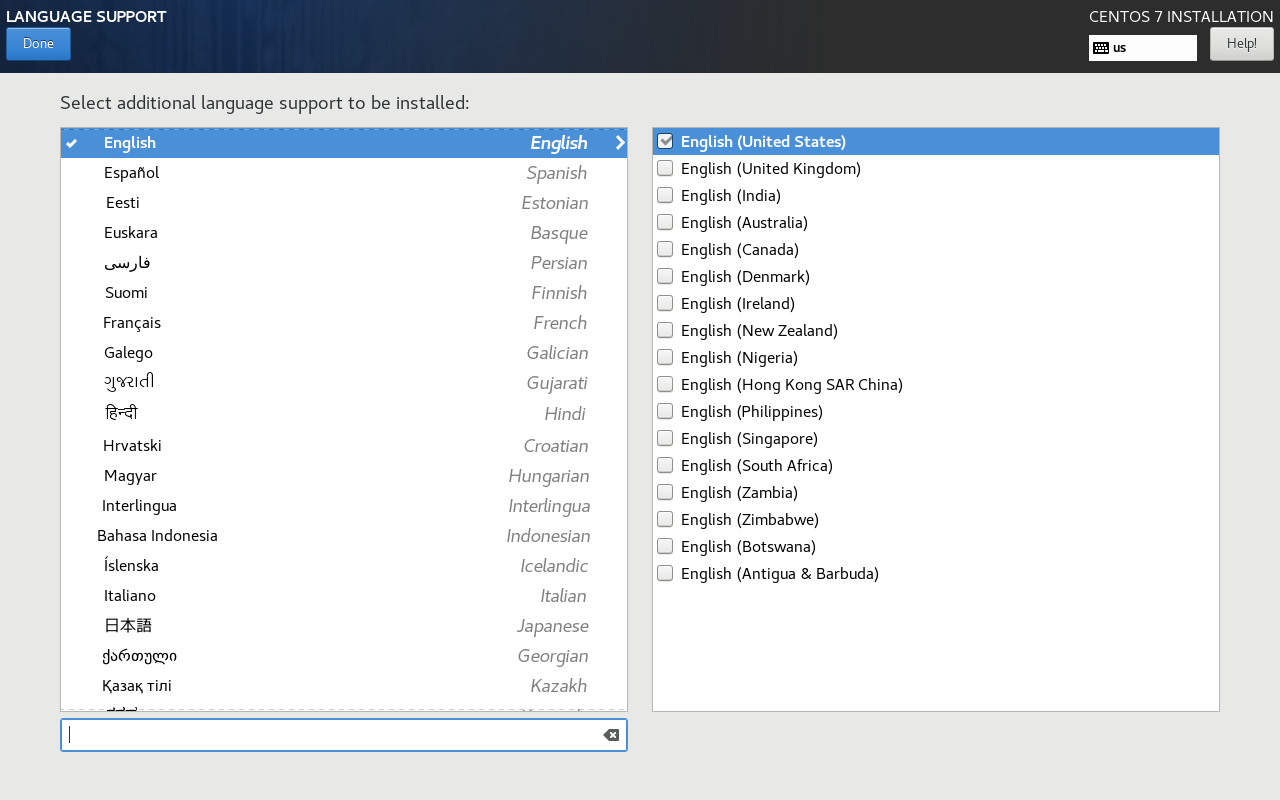Select Eesti (Estonian) language

coord(344,203)
